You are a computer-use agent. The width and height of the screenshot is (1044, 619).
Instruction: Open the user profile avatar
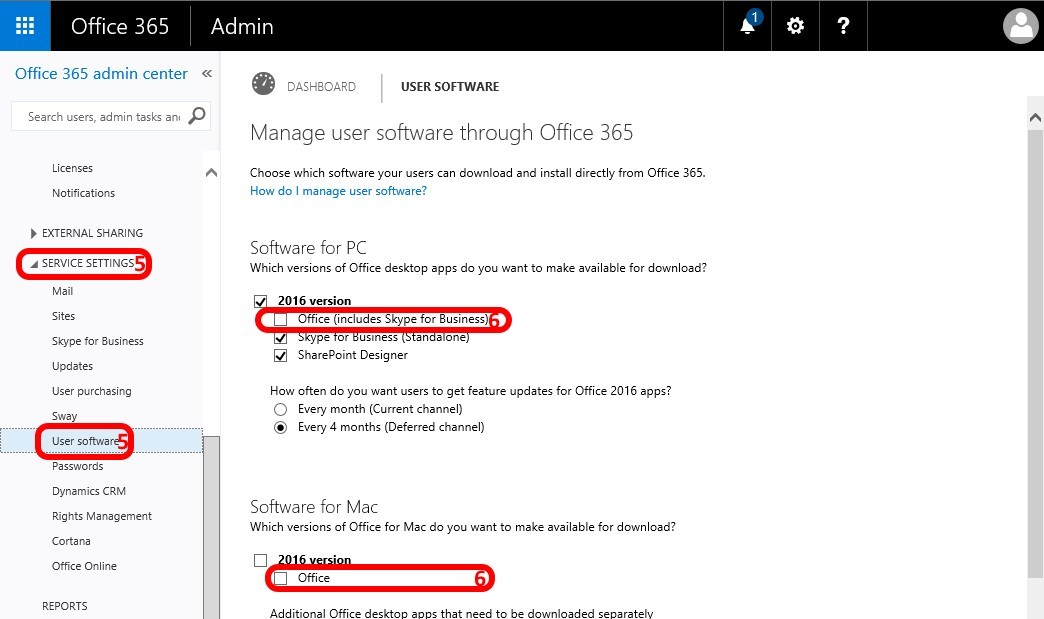pos(1021,26)
